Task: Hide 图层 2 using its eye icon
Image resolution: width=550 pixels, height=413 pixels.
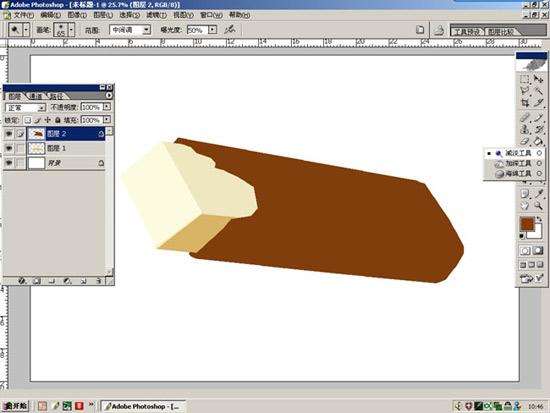Action: [x=9, y=134]
